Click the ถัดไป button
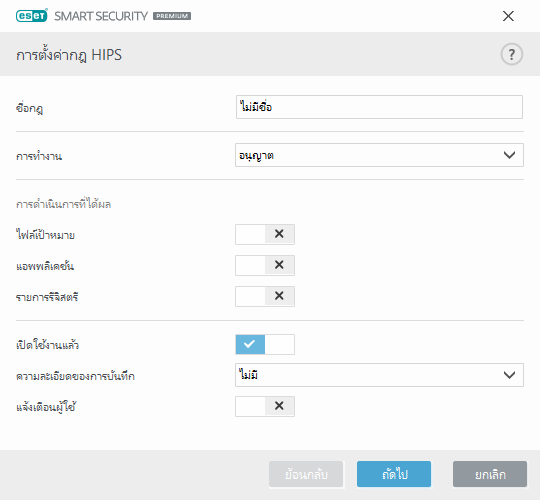The height and width of the screenshot is (500, 540). (394, 474)
